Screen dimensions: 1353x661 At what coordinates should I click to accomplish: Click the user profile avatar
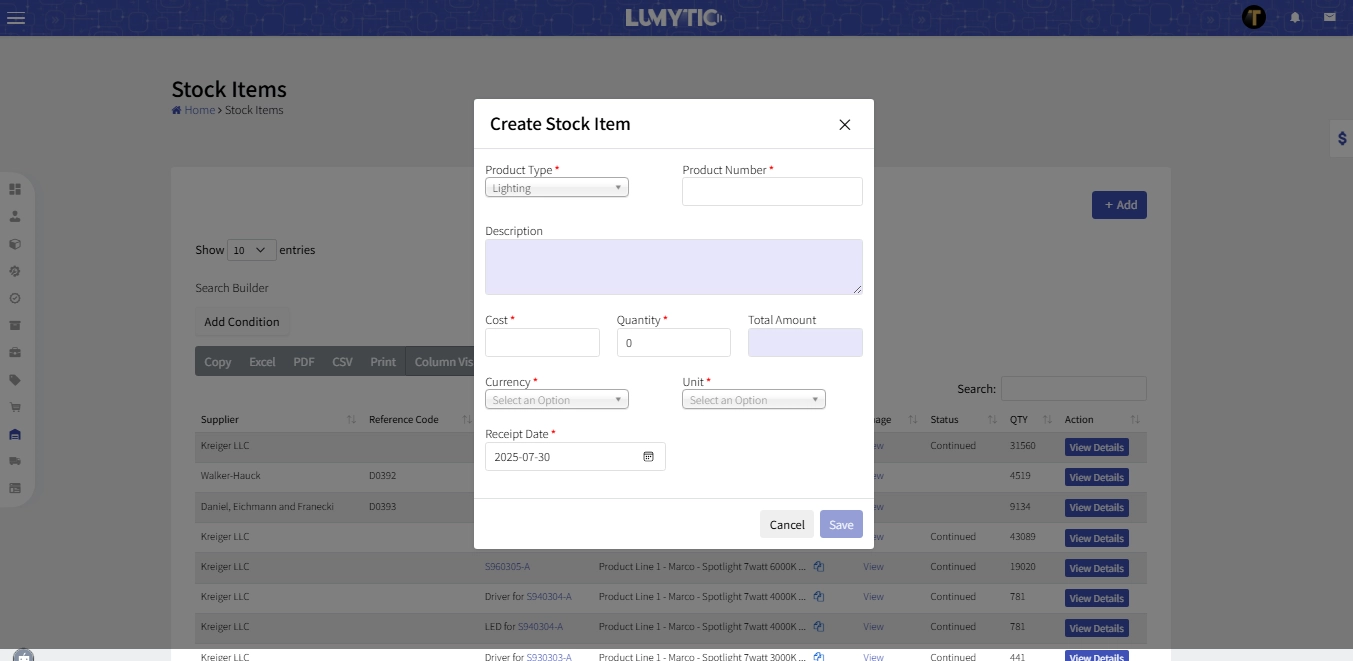pyautogui.click(x=1253, y=17)
